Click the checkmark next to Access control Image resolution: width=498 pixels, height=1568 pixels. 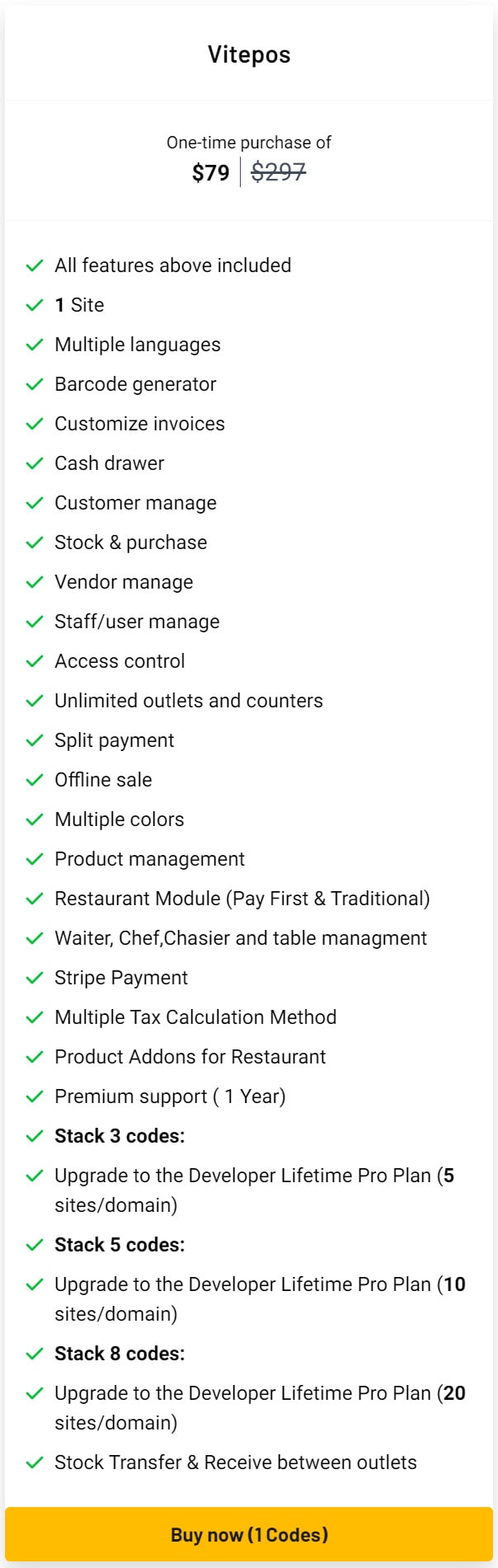tap(35, 661)
